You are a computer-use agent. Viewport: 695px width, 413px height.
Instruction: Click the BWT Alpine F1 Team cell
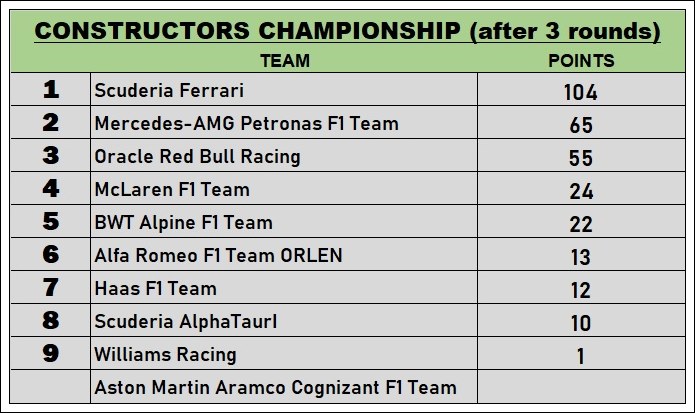coord(183,222)
